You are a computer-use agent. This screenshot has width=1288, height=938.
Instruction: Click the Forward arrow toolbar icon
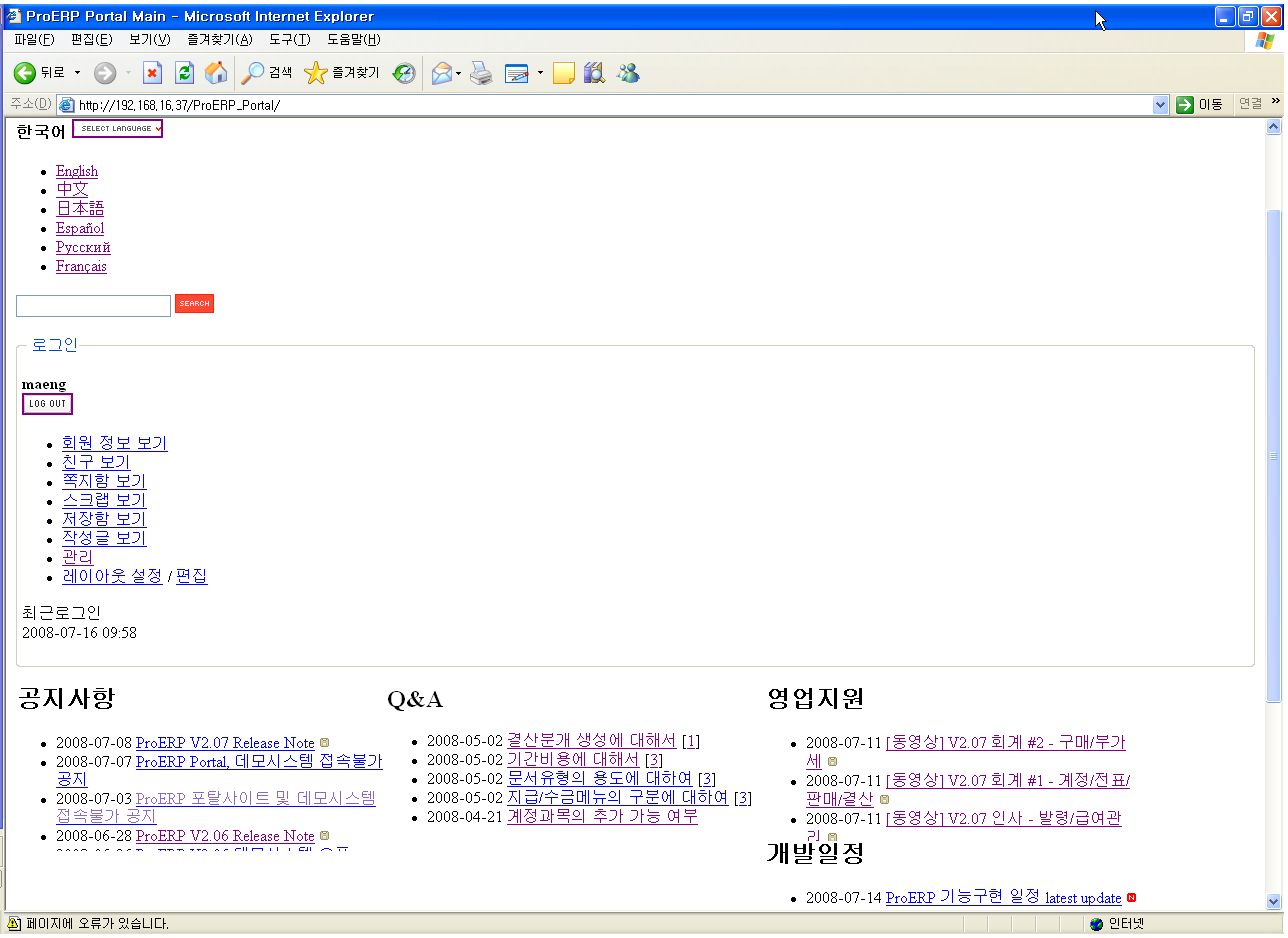105,73
